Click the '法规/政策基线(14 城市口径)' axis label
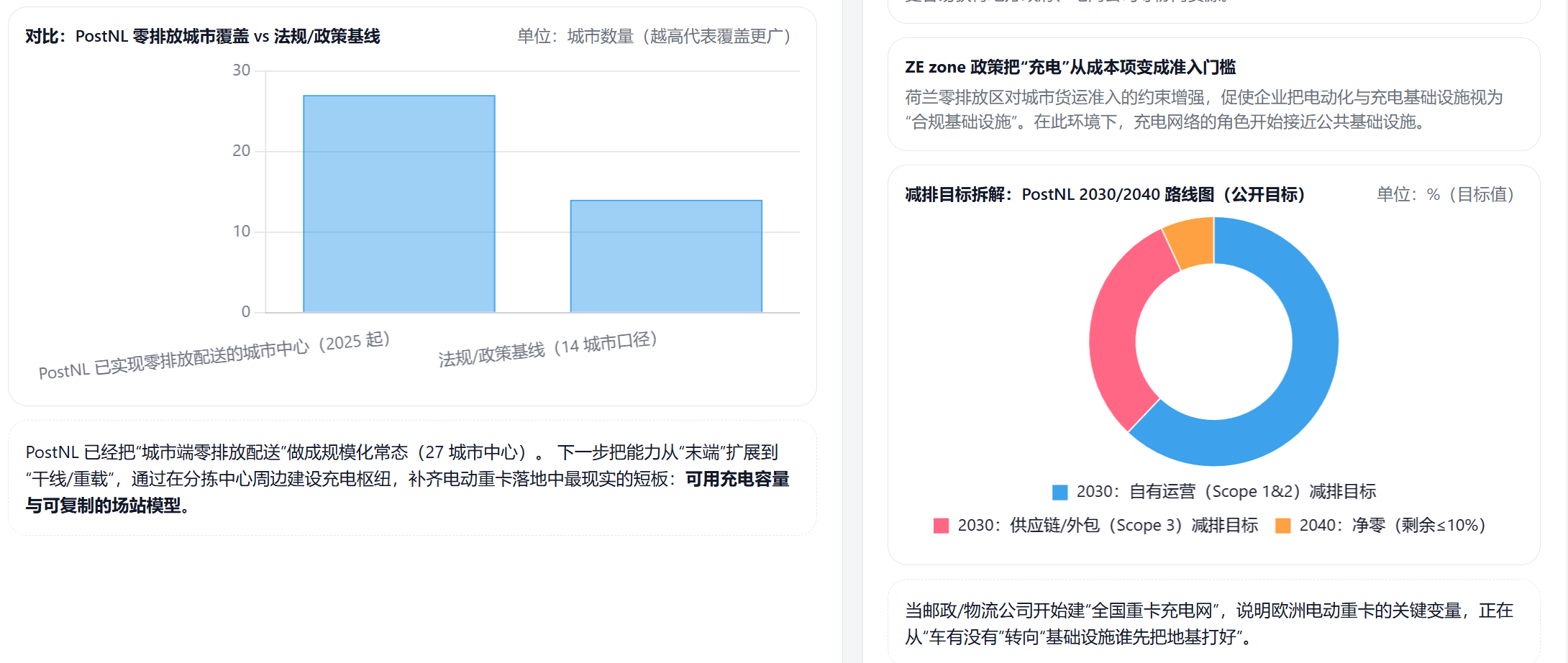This screenshot has width=1568, height=663. (547, 349)
